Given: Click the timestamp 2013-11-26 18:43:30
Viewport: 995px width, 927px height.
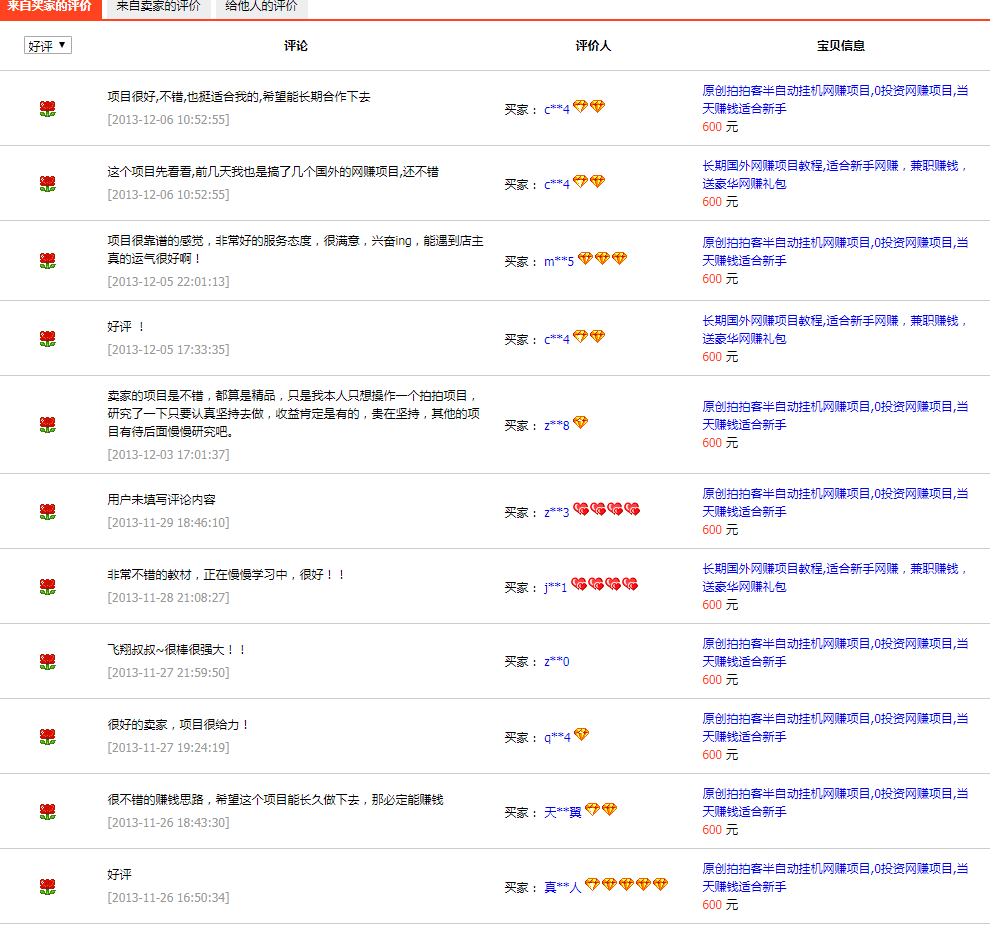Looking at the screenshot, I should point(168,823).
